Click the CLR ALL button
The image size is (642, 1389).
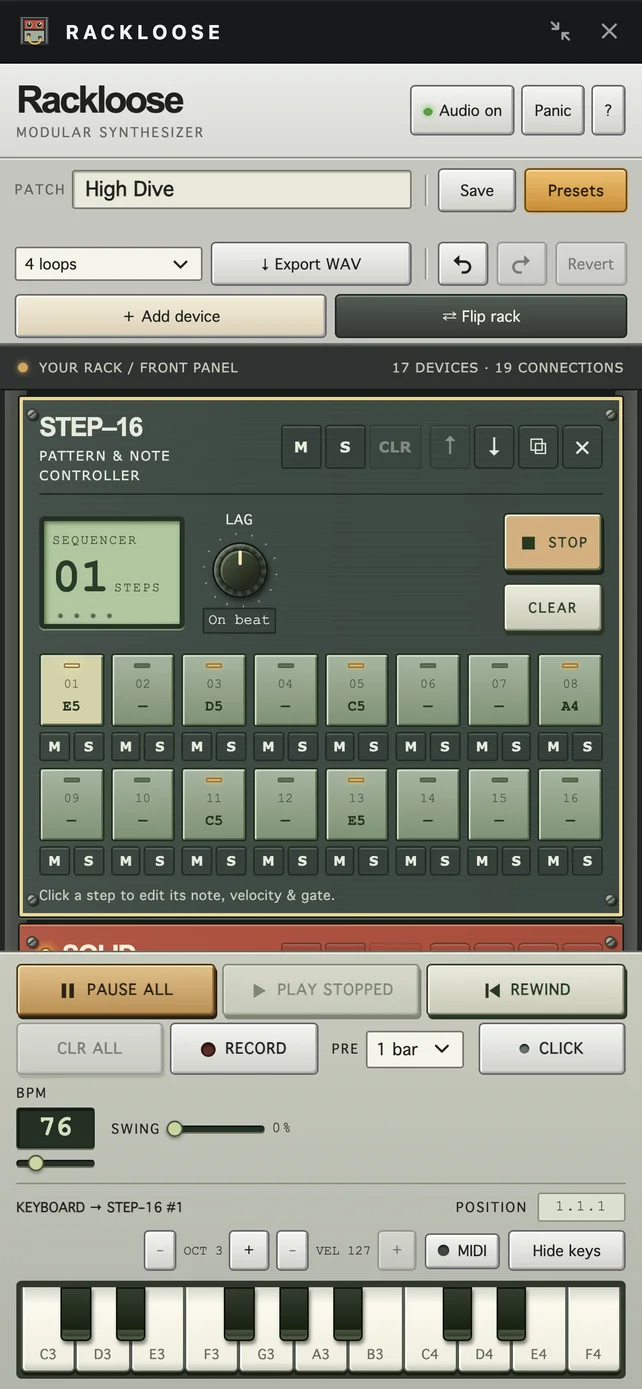tap(89, 1048)
